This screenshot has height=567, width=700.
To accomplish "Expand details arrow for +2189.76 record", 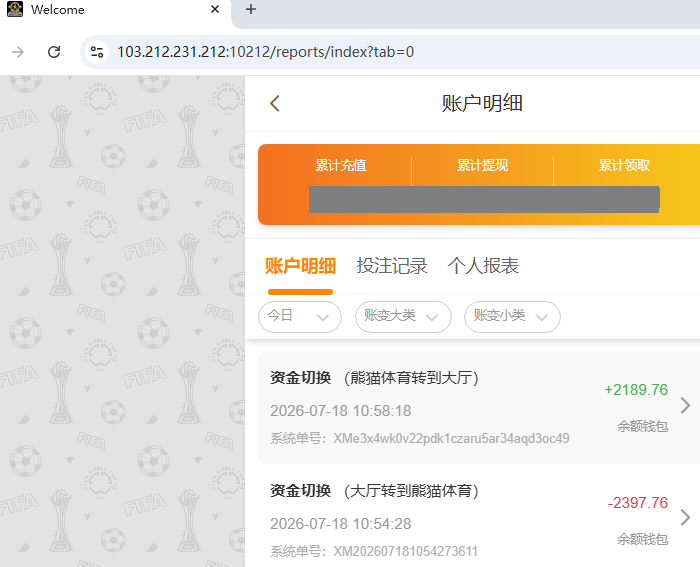I will pos(685,405).
